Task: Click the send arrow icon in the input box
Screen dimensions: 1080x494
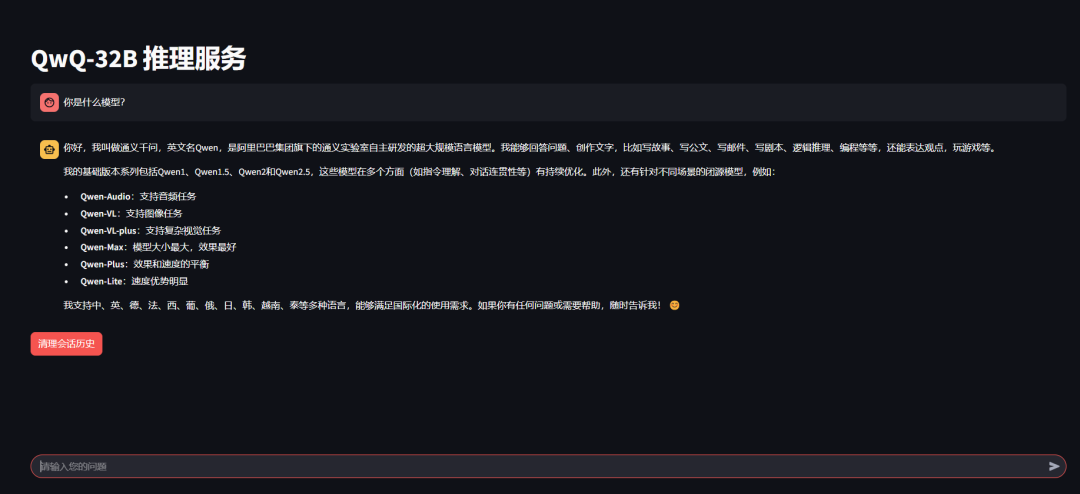Action: pos(1054,466)
